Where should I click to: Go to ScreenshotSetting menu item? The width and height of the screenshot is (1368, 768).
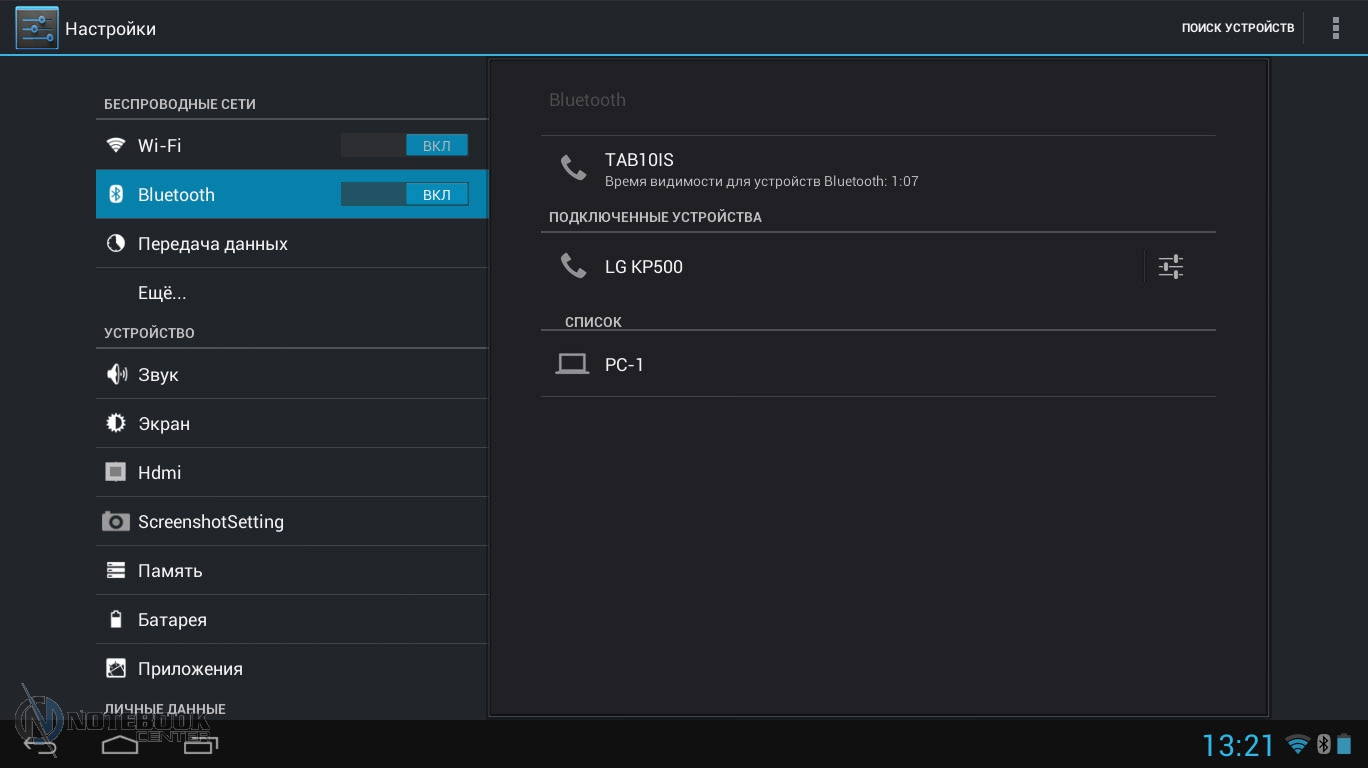click(x=210, y=522)
